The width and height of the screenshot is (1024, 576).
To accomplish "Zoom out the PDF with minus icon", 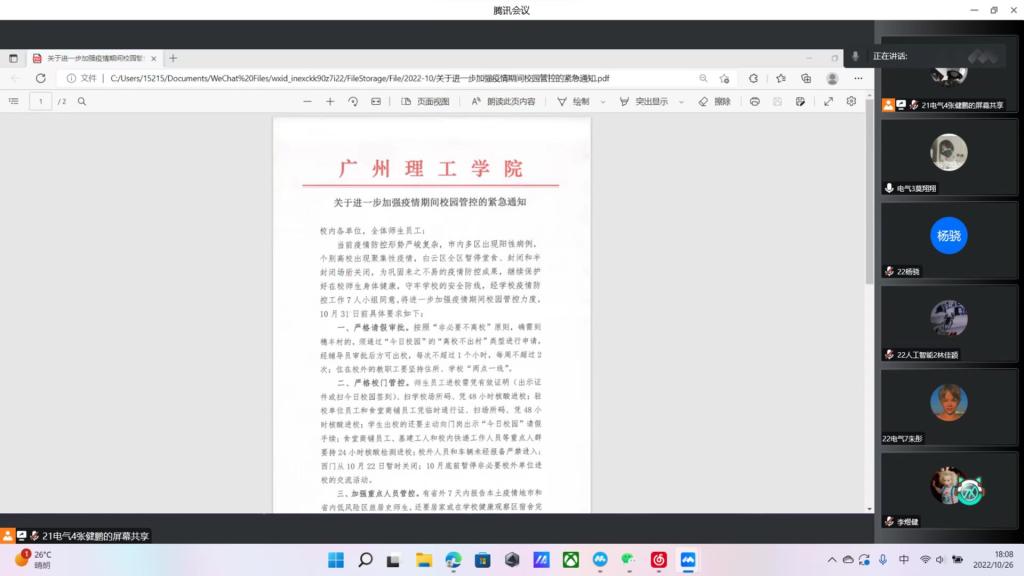I will coord(308,101).
